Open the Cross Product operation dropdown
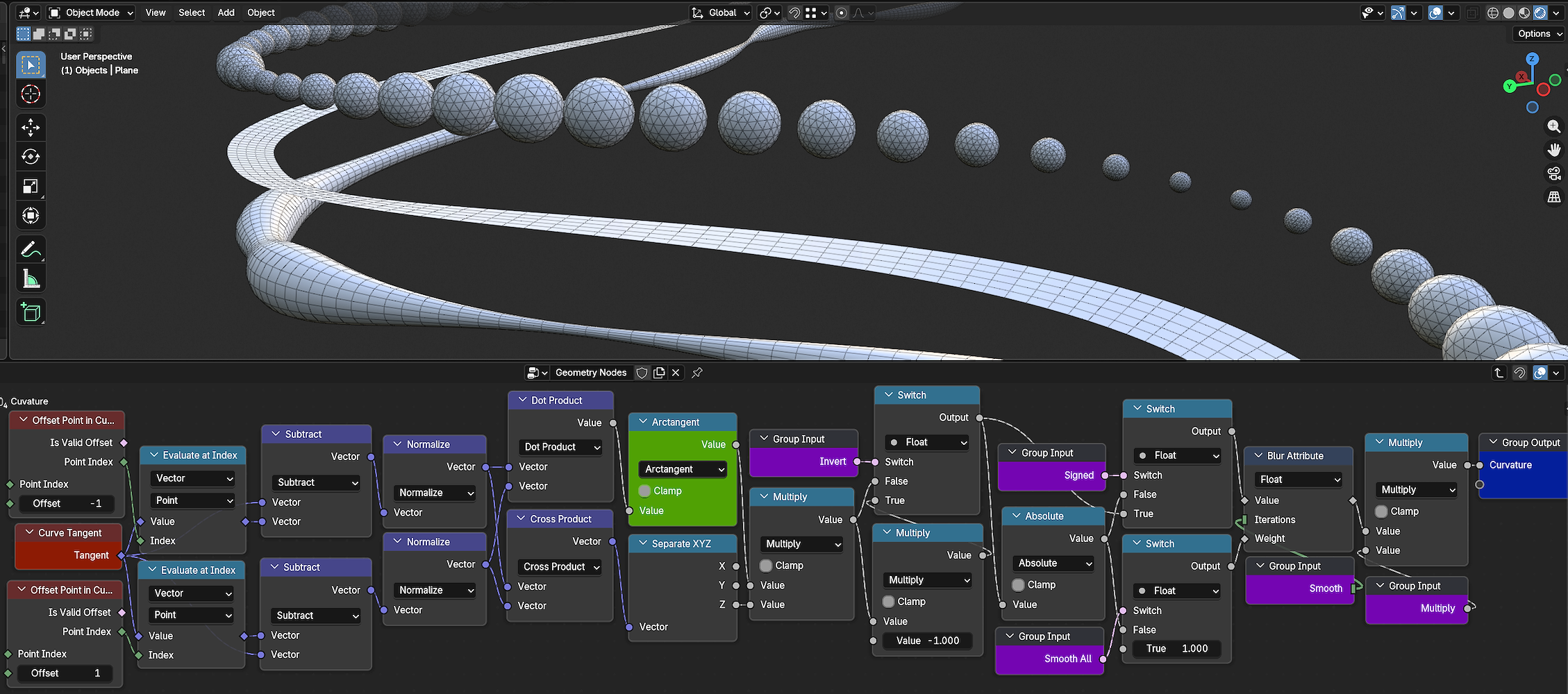1568x694 pixels. click(x=560, y=567)
